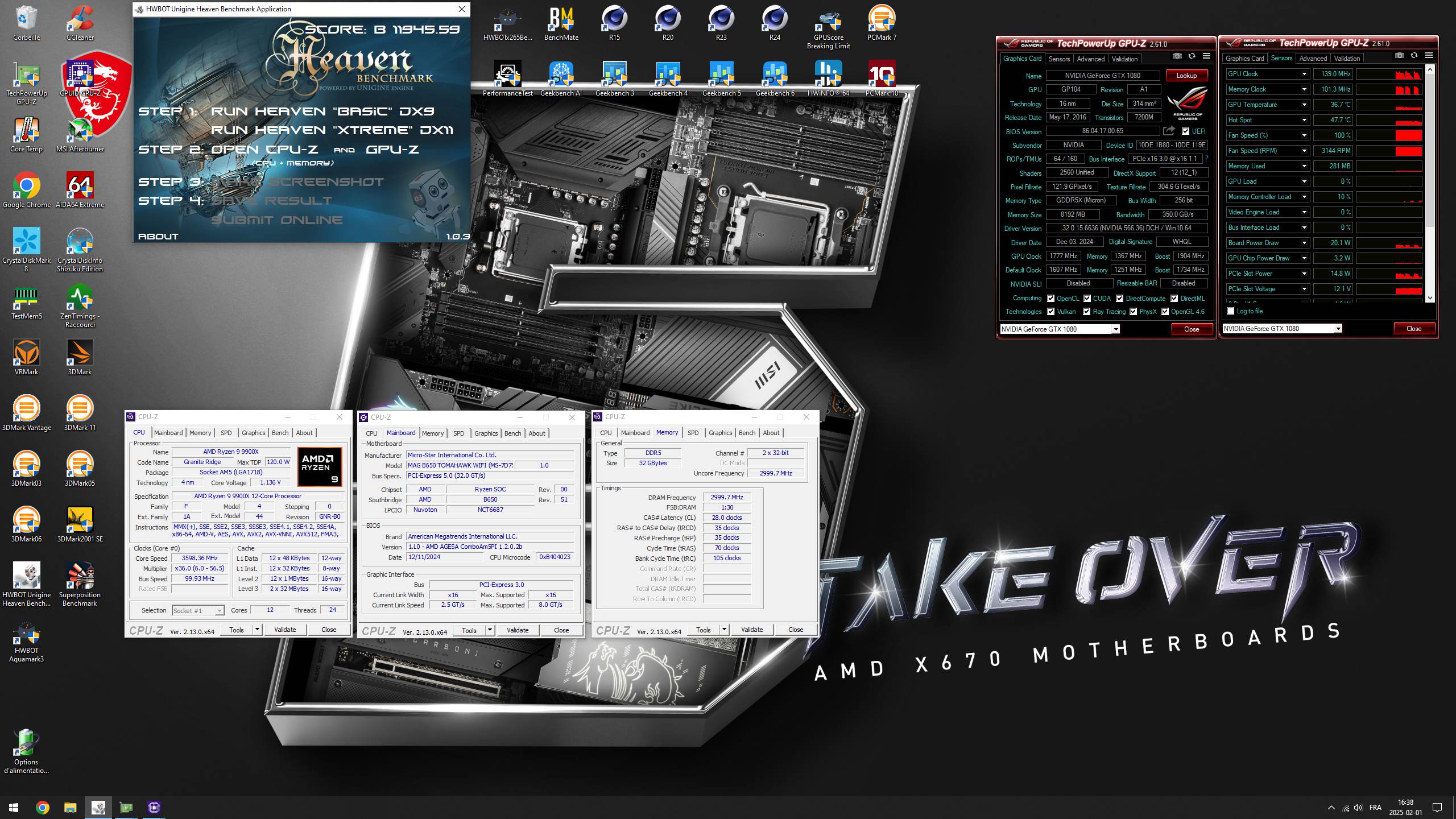Click the refresh icon in GPU-Z Sensors window

pyautogui.click(x=1414, y=55)
